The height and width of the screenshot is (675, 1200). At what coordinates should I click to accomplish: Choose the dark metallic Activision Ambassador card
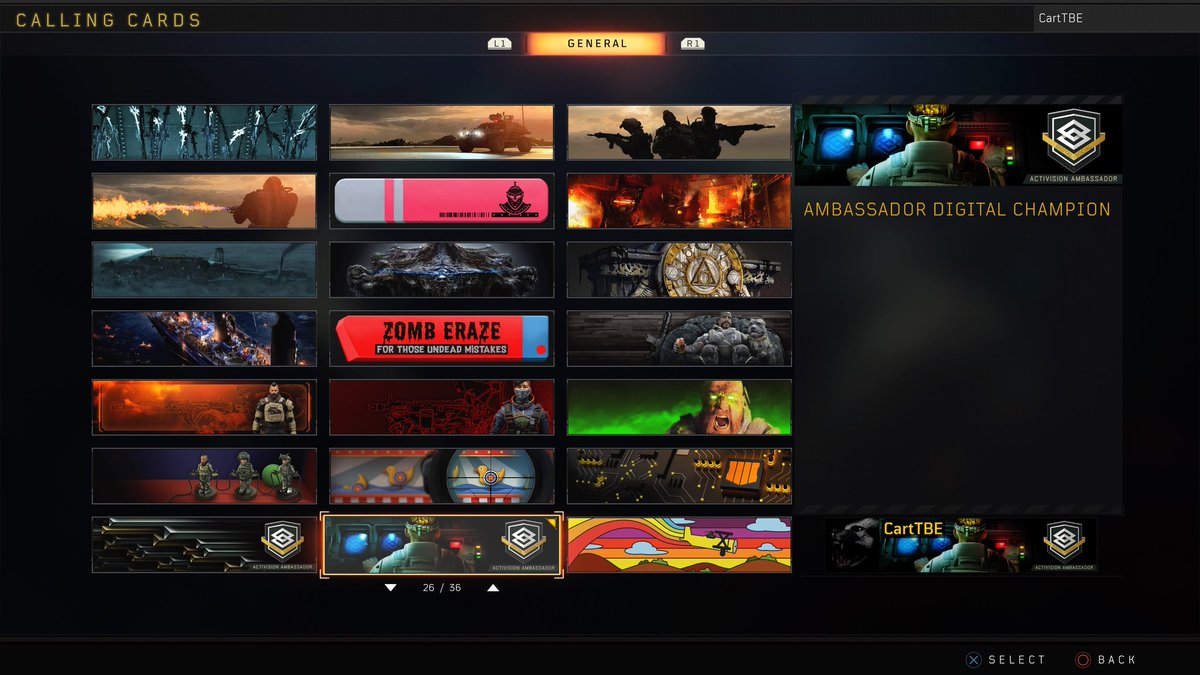click(204, 545)
